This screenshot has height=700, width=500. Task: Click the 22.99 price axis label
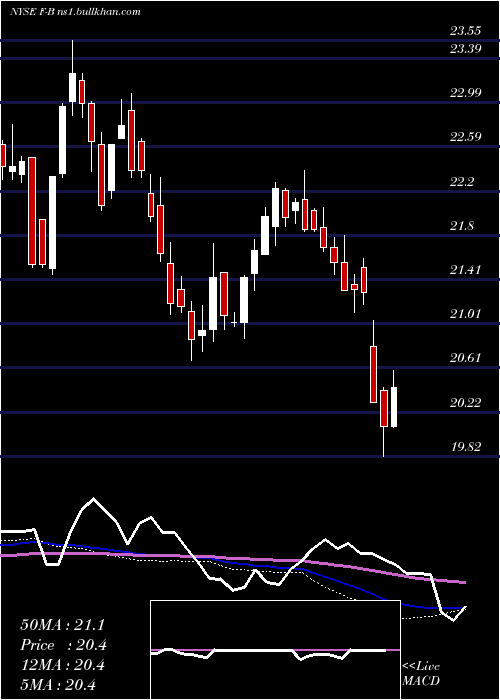click(466, 92)
